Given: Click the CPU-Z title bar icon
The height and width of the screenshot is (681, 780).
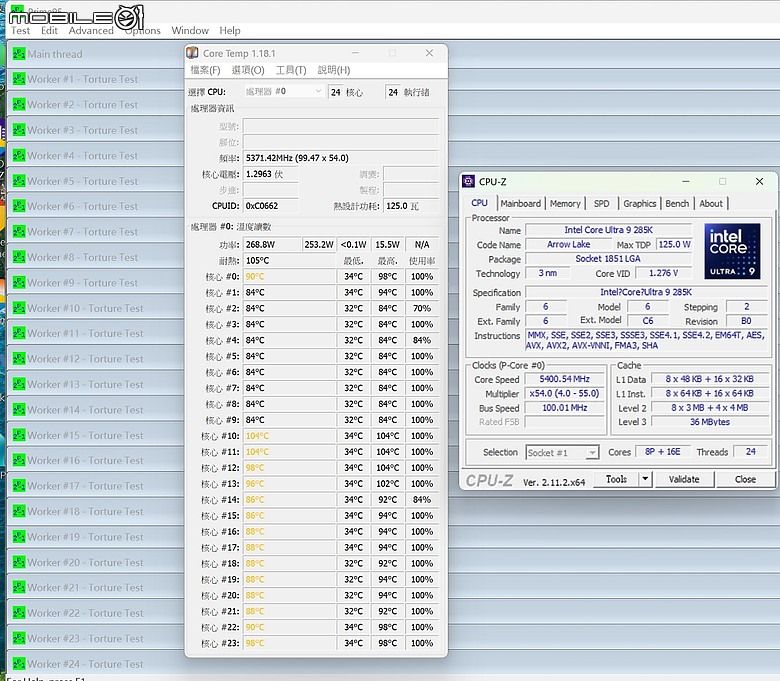Looking at the screenshot, I should pyautogui.click(x=469, y=181).
